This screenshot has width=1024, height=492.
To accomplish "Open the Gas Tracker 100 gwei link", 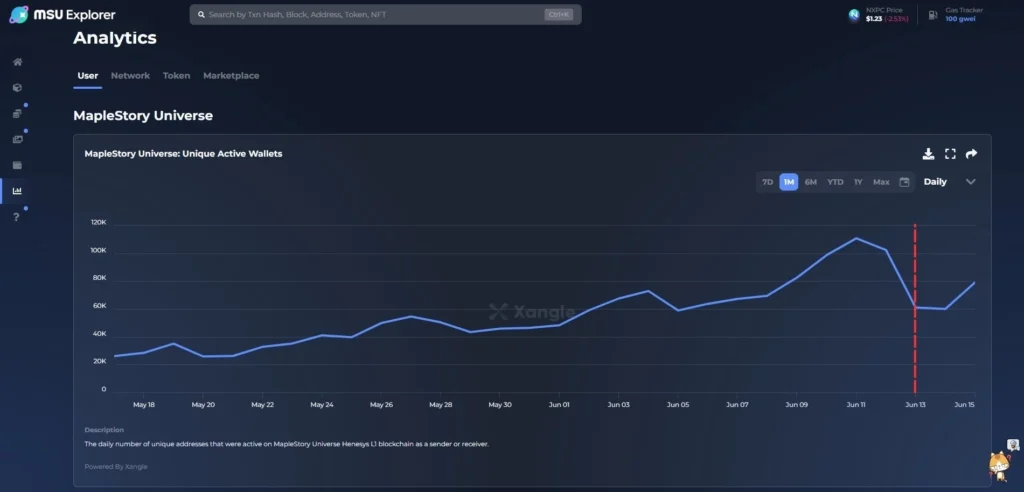I will tap(964, 15).
